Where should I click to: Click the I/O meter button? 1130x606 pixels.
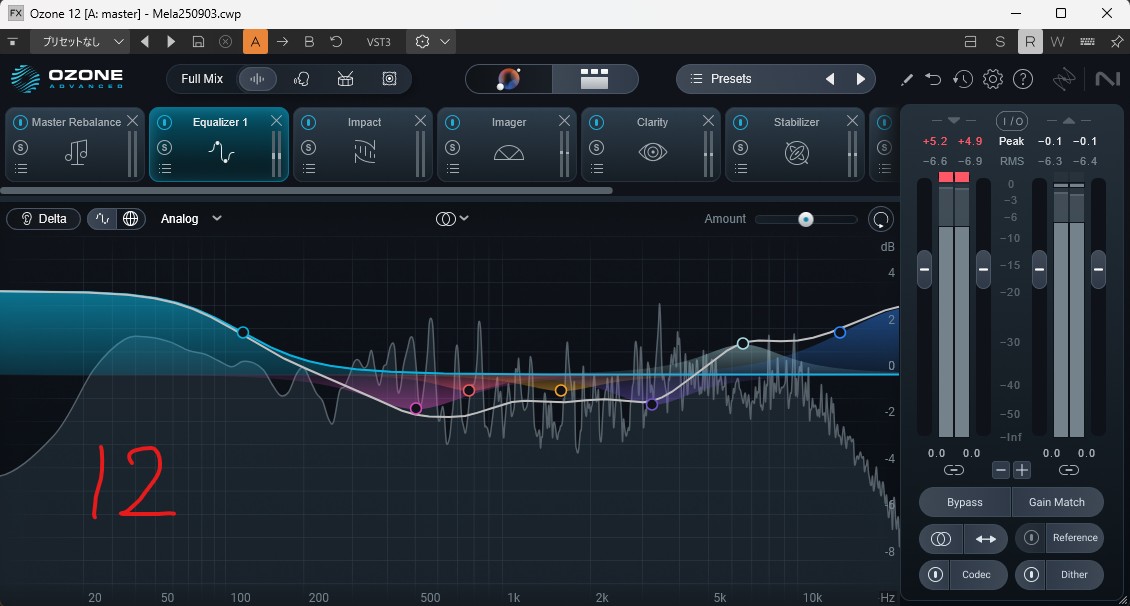click(x=1012, y=120)
